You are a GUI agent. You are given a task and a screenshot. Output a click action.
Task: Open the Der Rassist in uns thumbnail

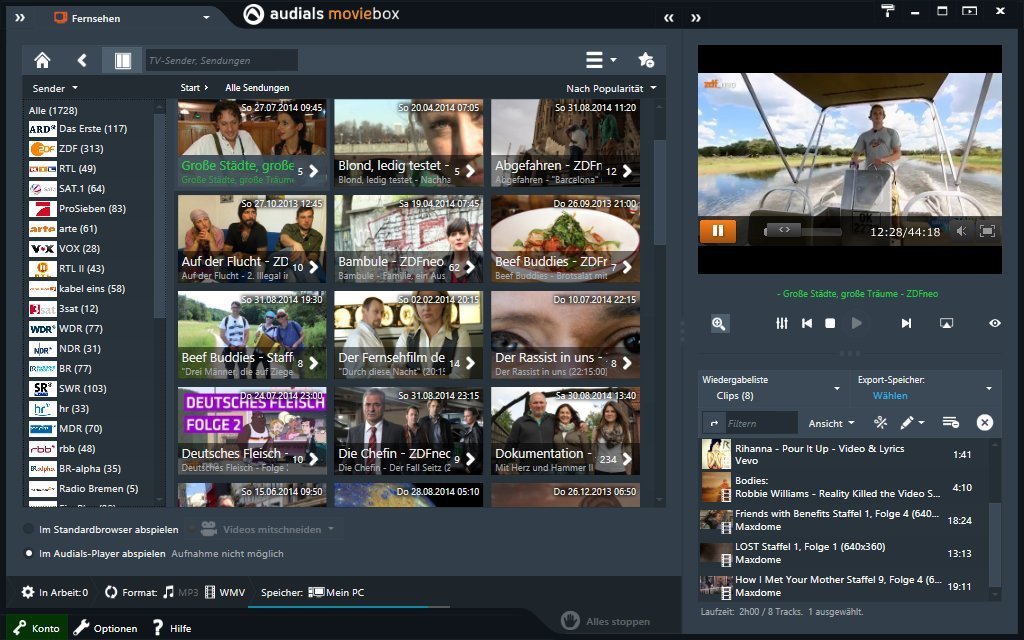(x=565, y=335)
